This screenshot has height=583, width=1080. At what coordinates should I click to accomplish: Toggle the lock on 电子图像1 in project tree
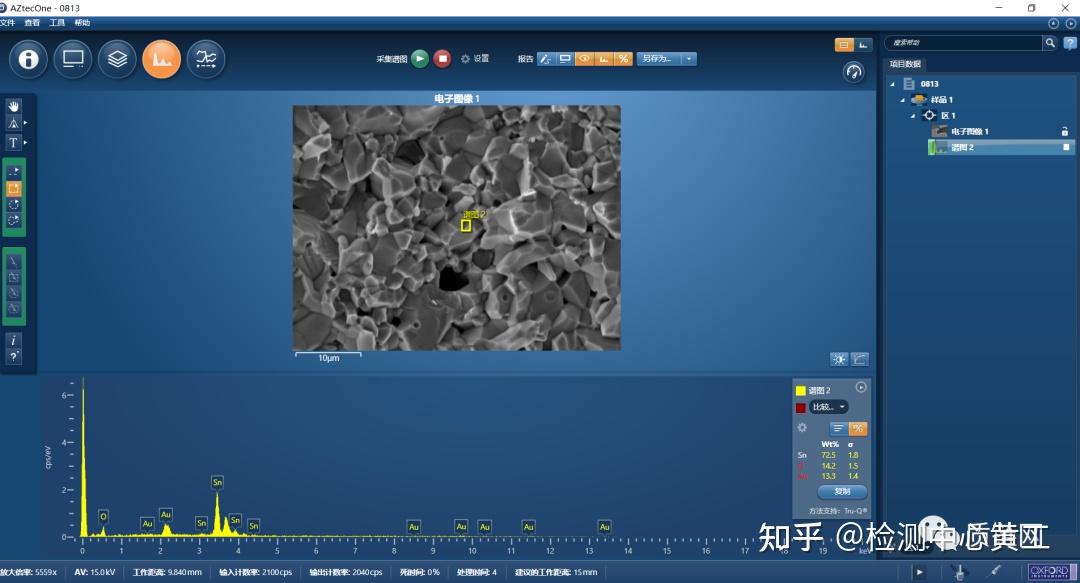point(1065,131)
